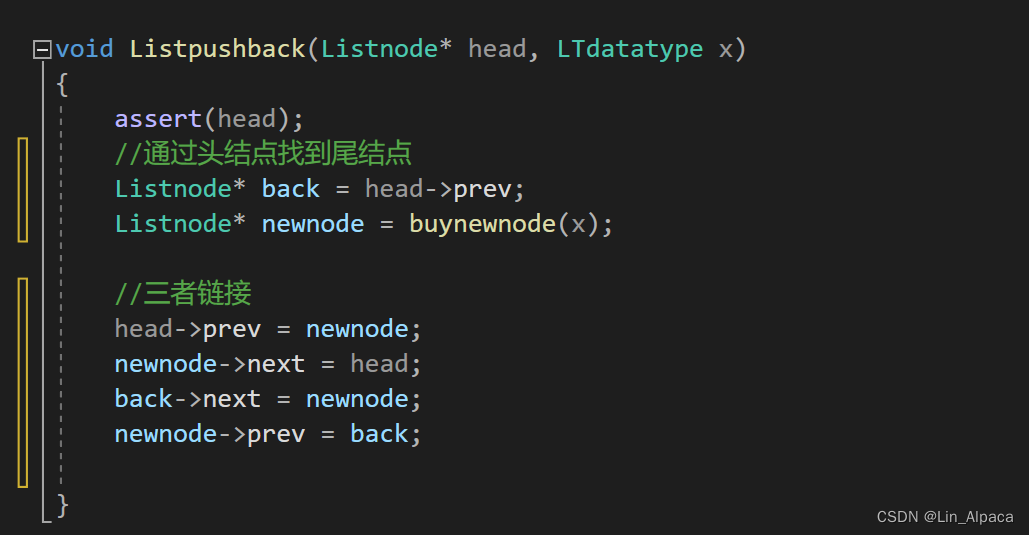Click the upper yellow change marker in margin
Screen dimensions: 1029x535
(23, 190)
